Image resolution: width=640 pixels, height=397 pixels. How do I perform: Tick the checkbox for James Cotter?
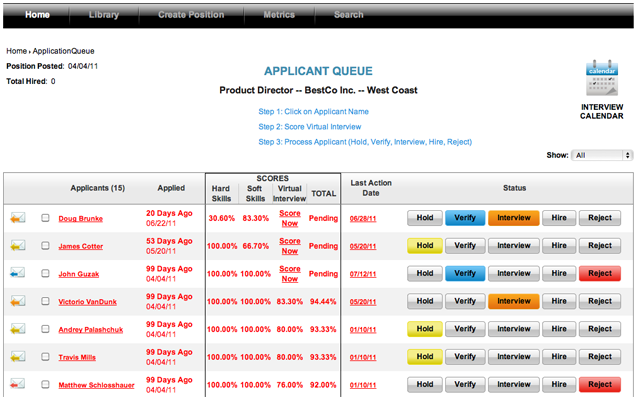pyautogui.click(x=45, y=246)
